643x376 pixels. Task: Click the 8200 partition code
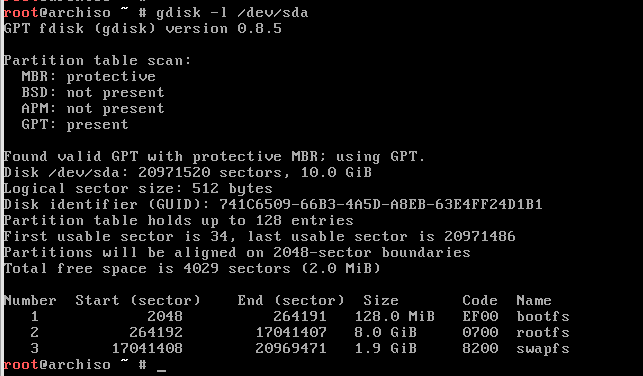pyautogui.click(x=480, y=348)
